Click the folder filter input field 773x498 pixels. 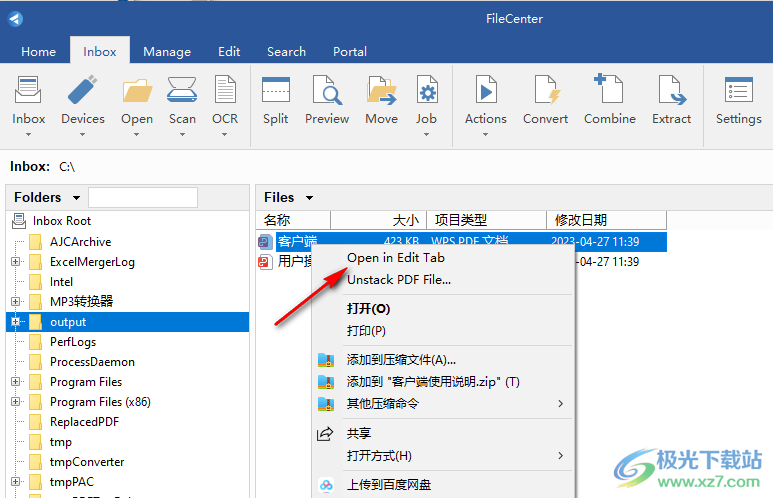(143, 197)
